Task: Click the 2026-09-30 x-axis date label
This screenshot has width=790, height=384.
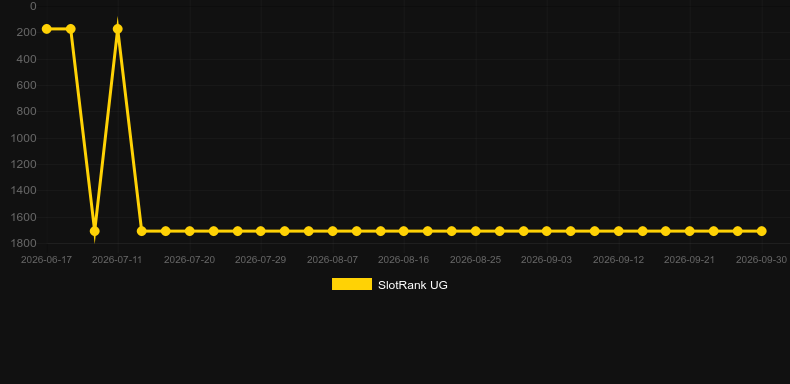Action: coord(761,260)
